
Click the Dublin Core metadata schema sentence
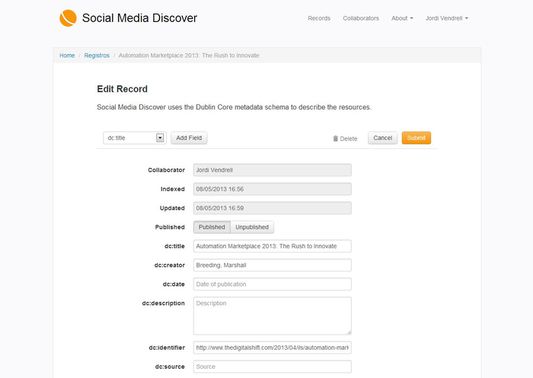tap(234, 107)
